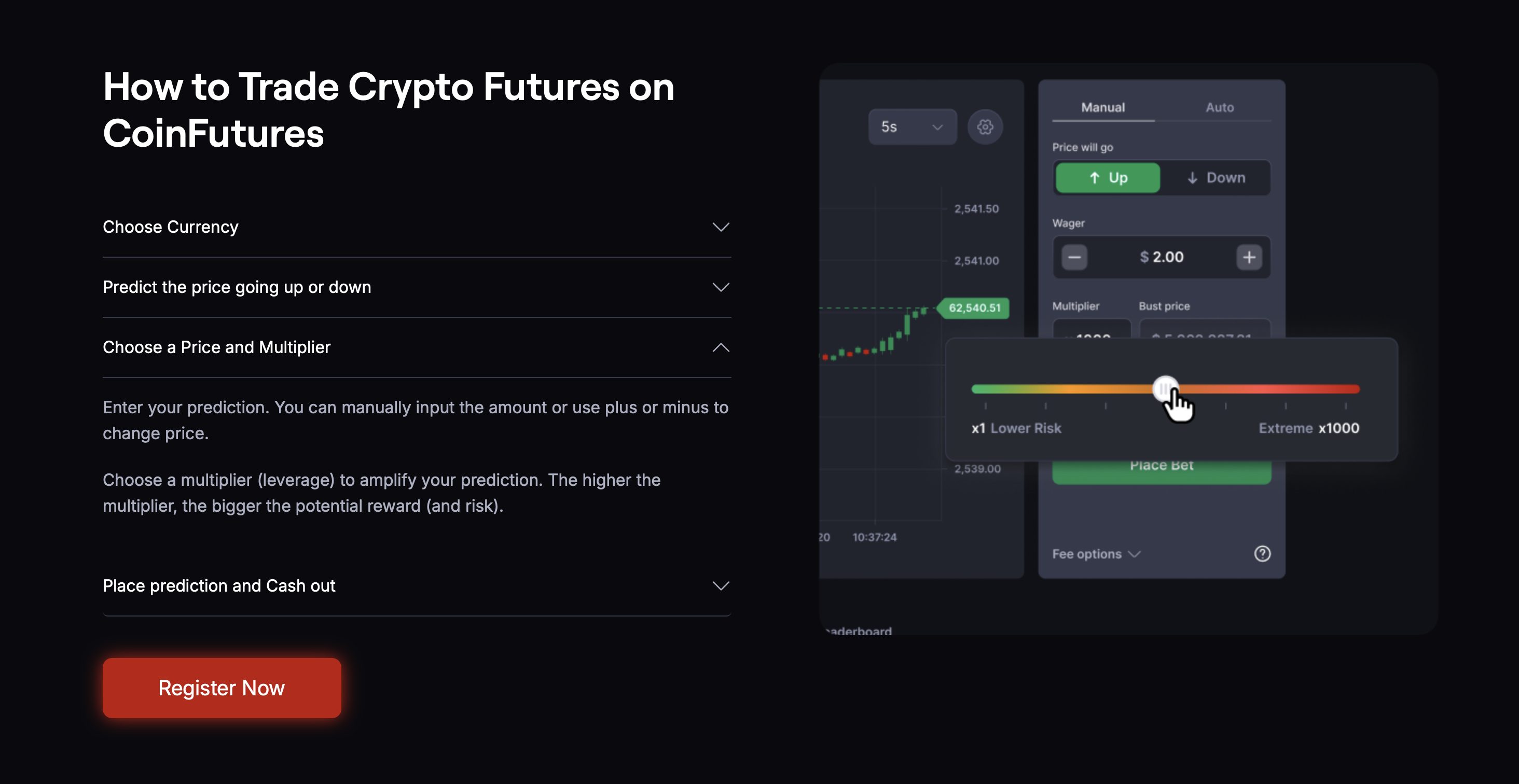Switch to the Auto tab
Viewport: 1519px width, 784px height.
[x=1220, y=107]
